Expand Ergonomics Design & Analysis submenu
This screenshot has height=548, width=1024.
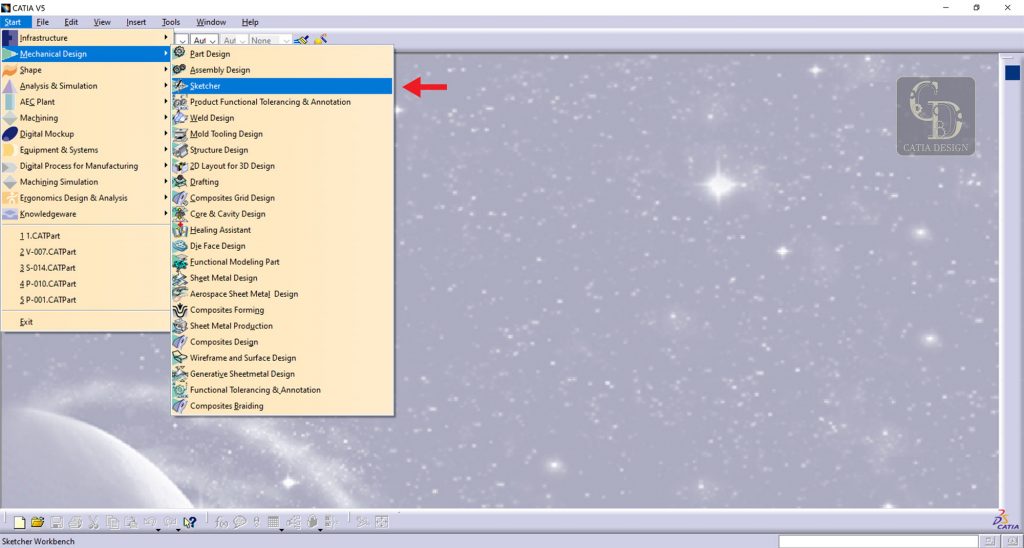[86, 198]
